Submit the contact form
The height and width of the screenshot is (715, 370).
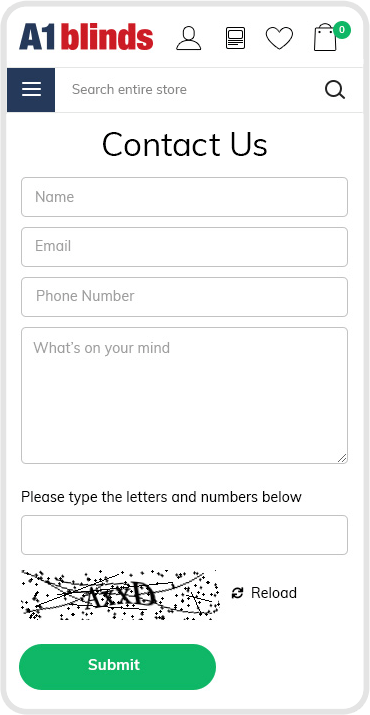click(117, 667)
